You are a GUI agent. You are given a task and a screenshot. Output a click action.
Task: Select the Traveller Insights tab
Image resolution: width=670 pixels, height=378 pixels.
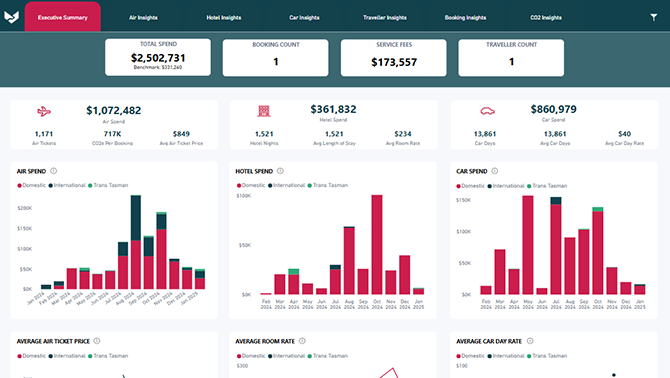click(x=385, y=18)
